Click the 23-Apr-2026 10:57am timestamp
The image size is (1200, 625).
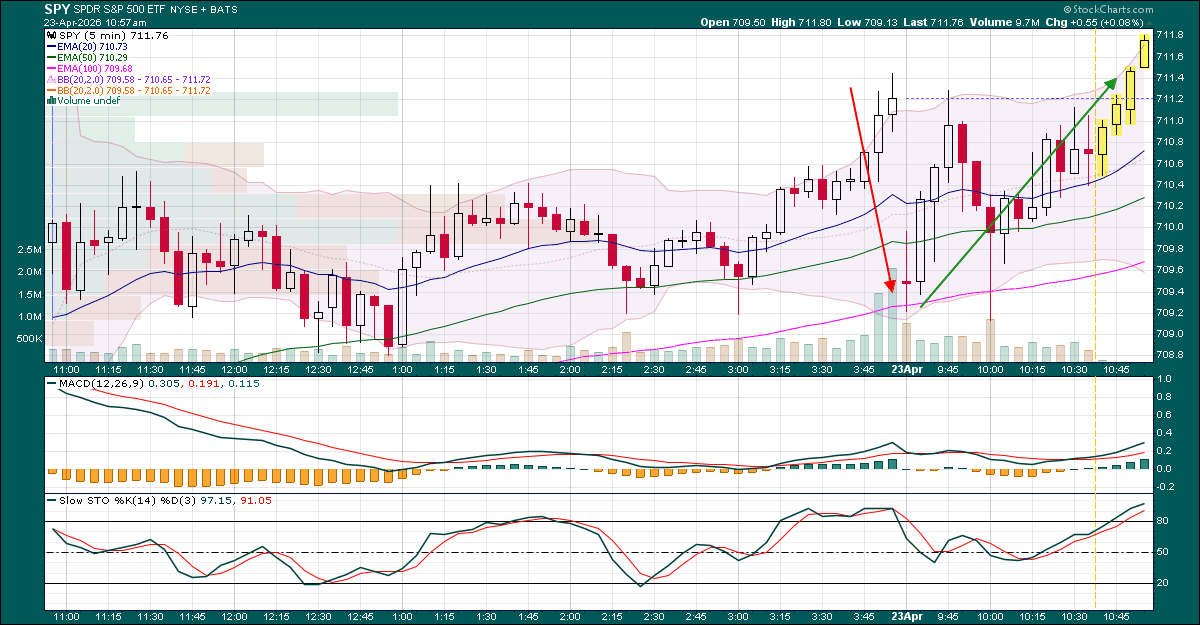click(97, 22)
